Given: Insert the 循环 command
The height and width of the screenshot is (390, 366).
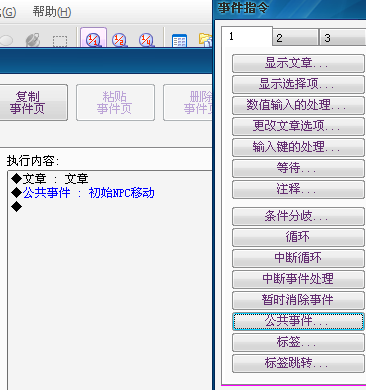Looking at the screenshot, I should (x=298, y=237).
